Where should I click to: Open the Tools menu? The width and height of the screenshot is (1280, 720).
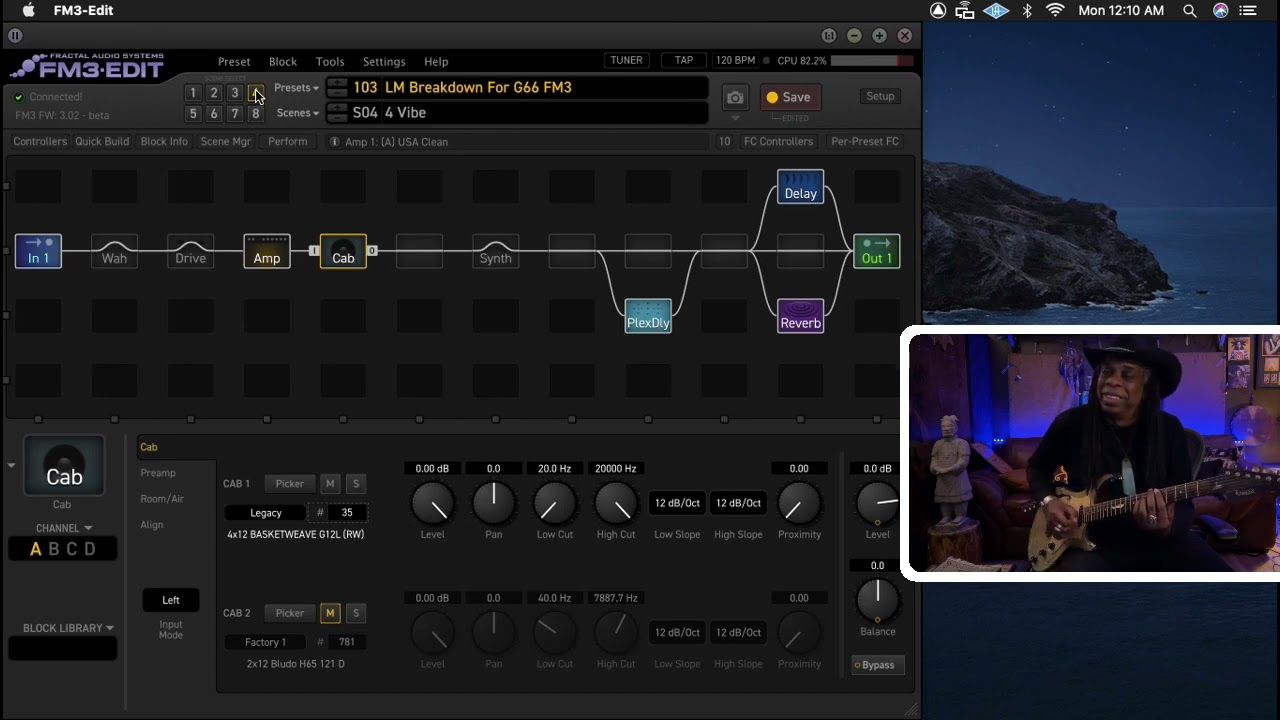pyautogui.click(x=329, y=62)
